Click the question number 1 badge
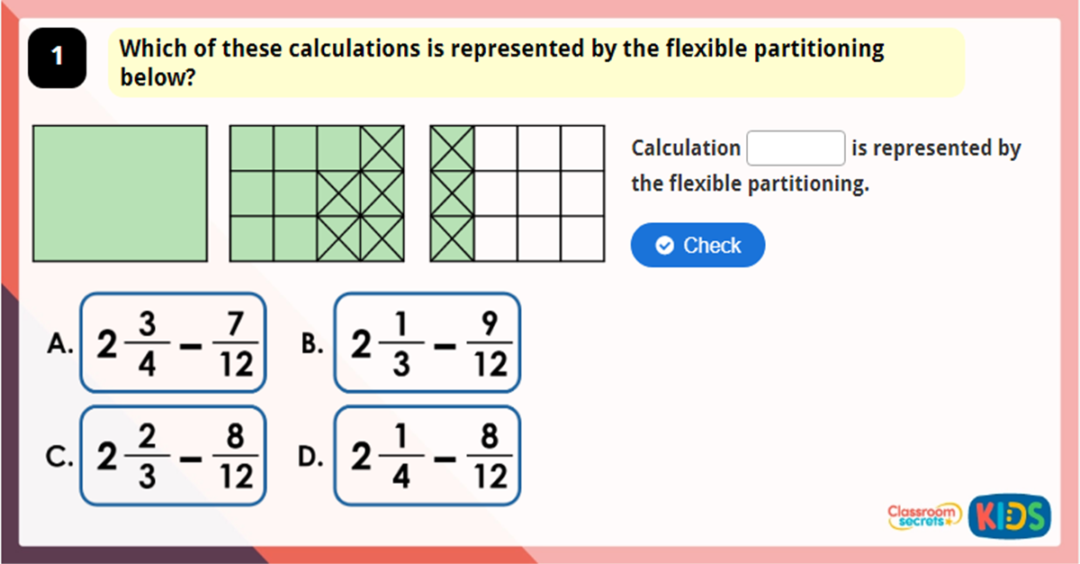1080x564 pixels. [x=58, y=57]
